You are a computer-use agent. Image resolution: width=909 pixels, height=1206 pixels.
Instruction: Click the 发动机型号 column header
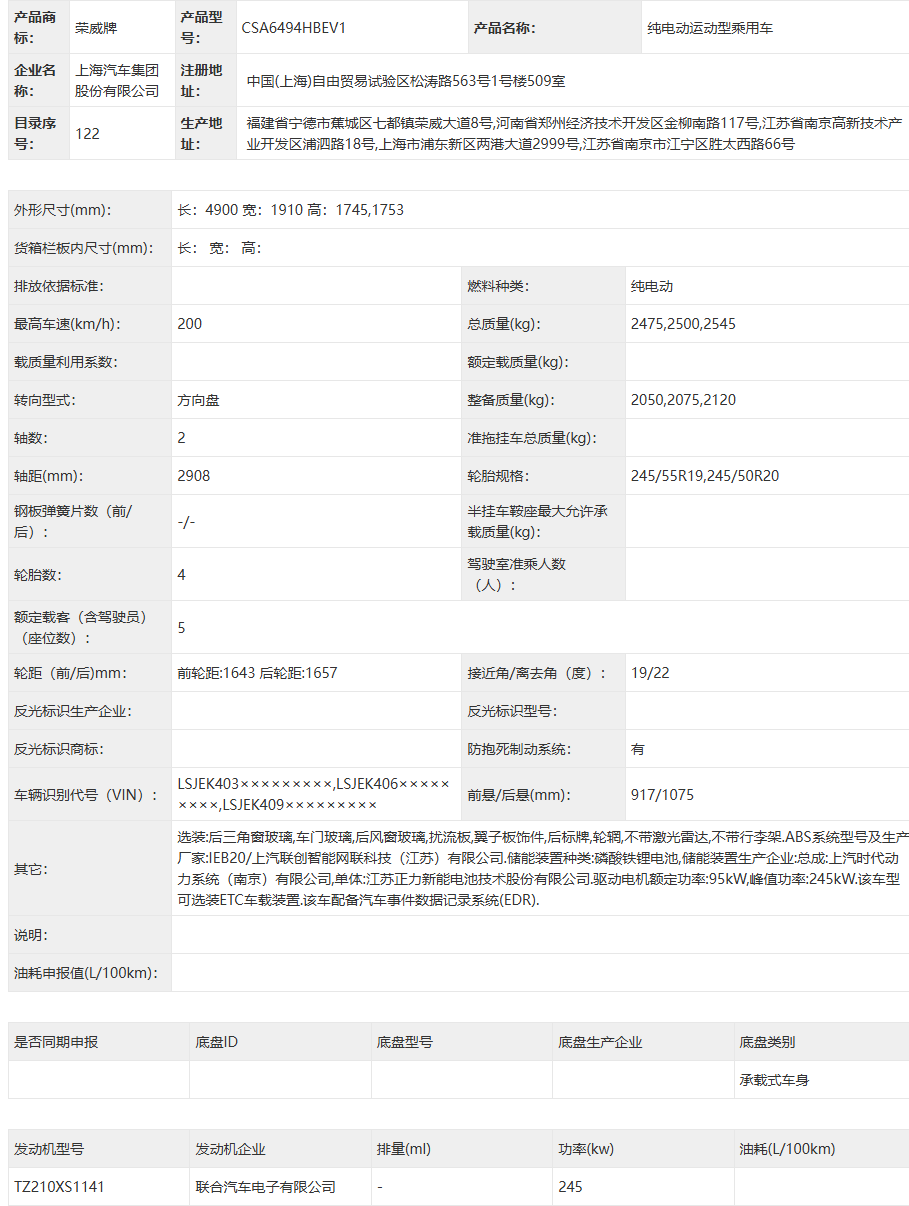(x=49, y=1149)
